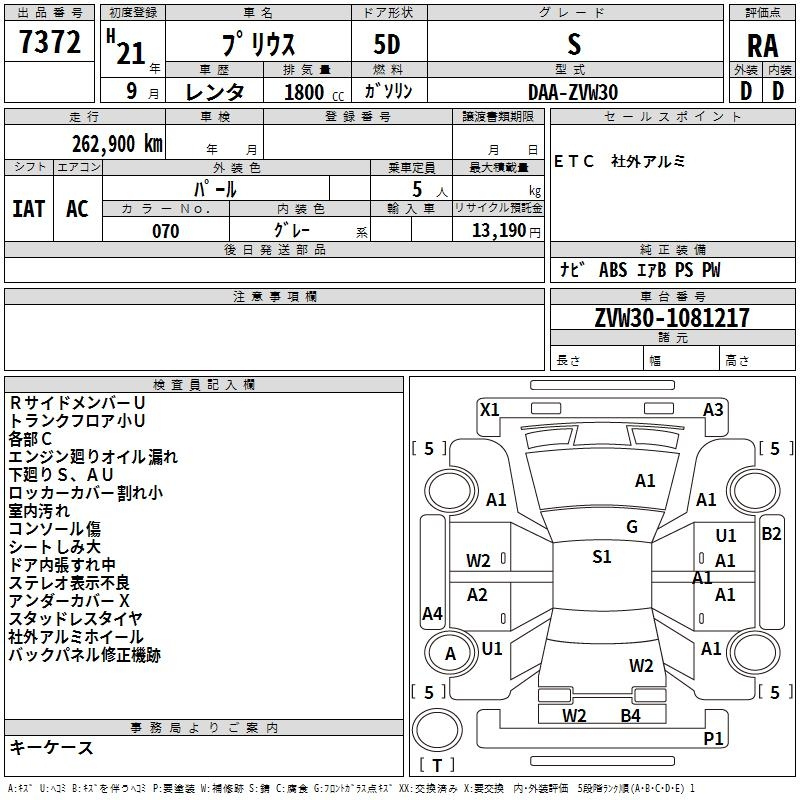
Task: Click the color number 070
Action: coord(166,231)
